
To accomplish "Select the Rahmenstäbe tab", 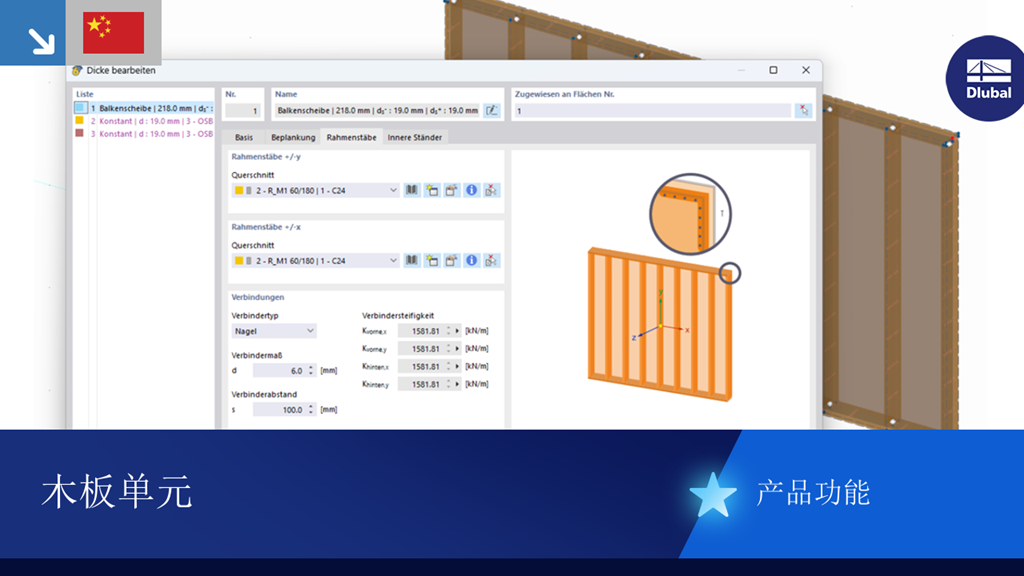I will pyautogui.click(x=351, y=137).
